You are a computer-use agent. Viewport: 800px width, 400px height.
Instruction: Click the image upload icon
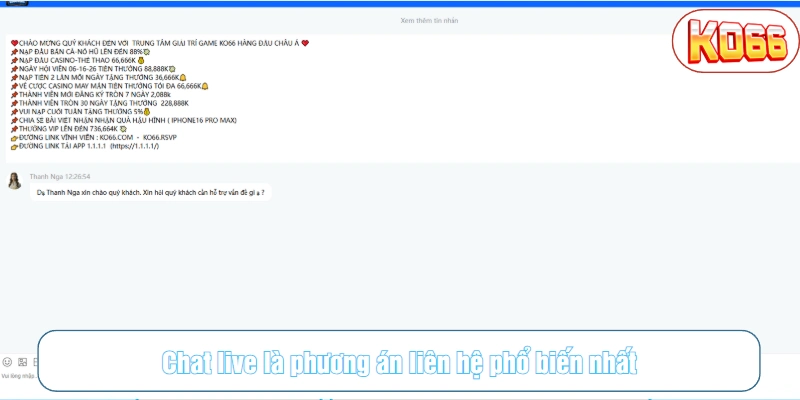(x=22, y=362)
